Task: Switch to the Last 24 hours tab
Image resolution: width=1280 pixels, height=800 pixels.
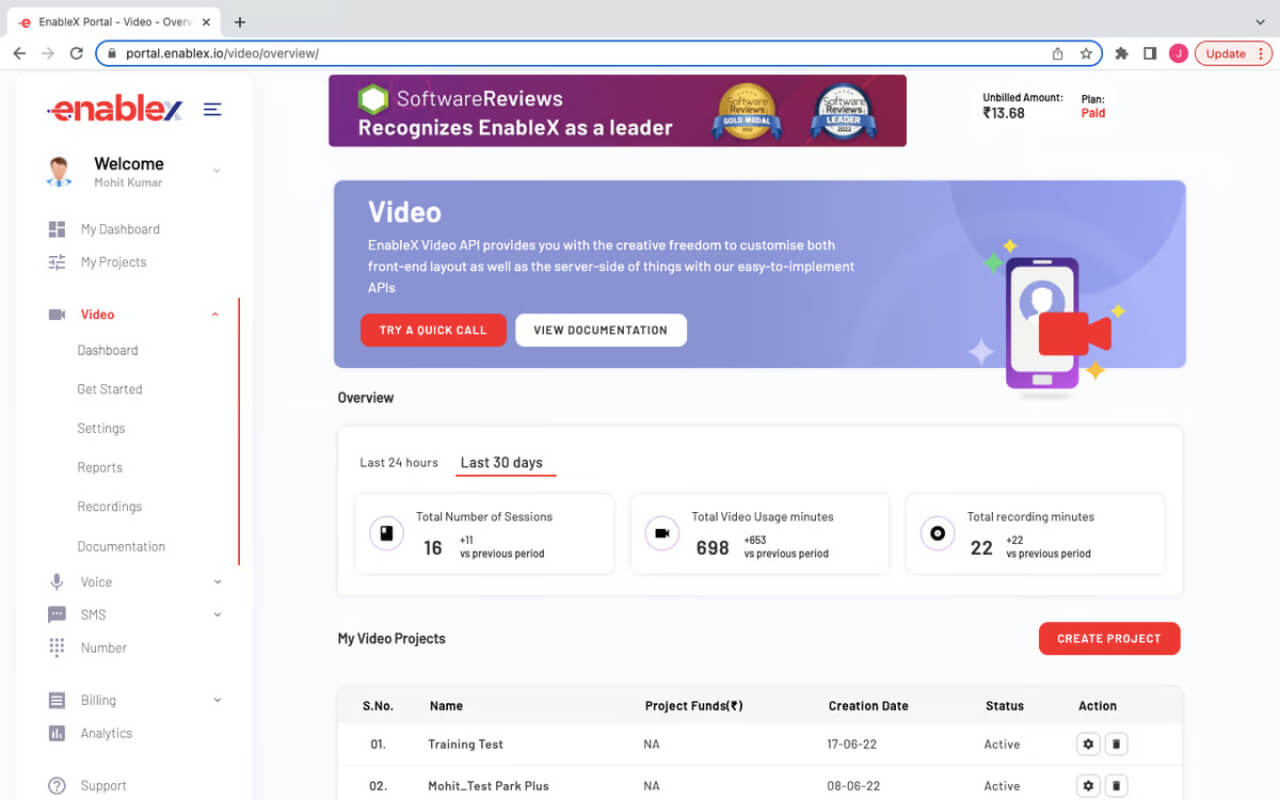Action: 399,463
